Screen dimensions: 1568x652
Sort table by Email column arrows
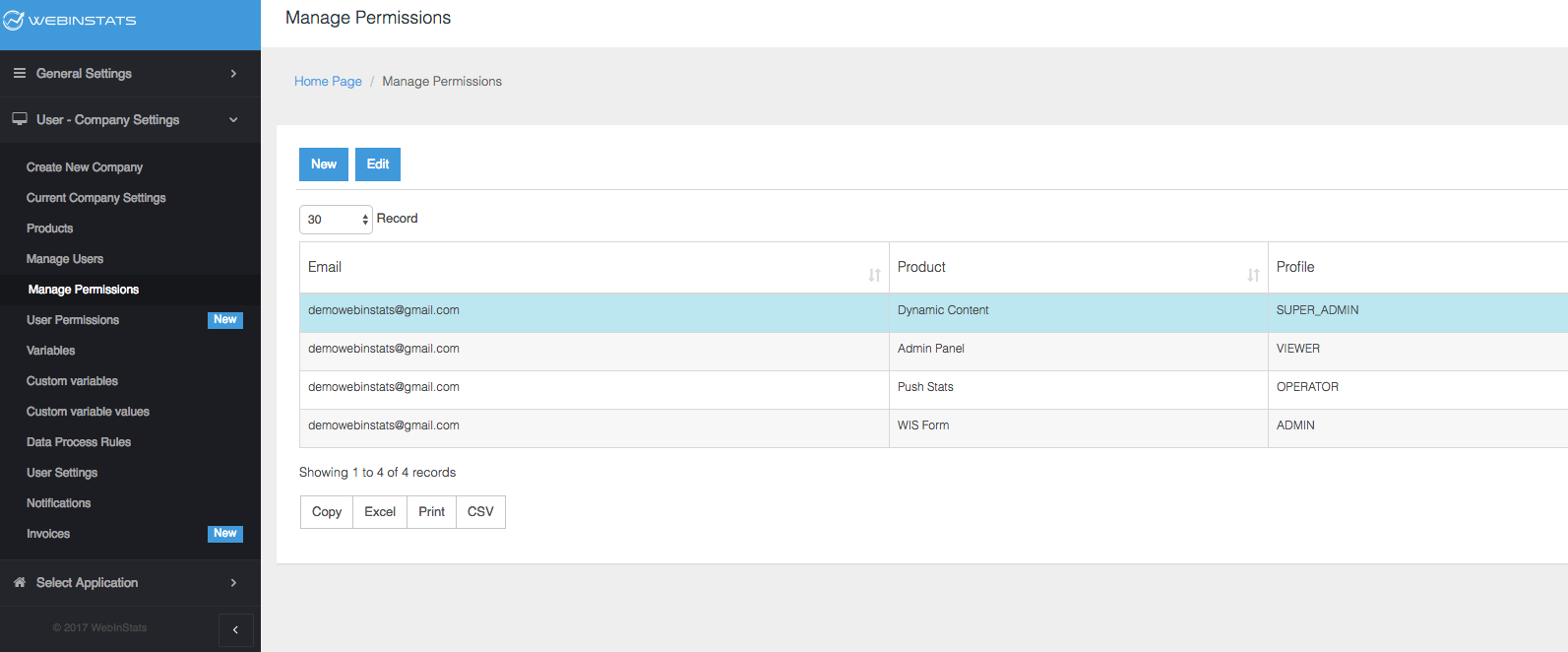click(x=874, y=275)
